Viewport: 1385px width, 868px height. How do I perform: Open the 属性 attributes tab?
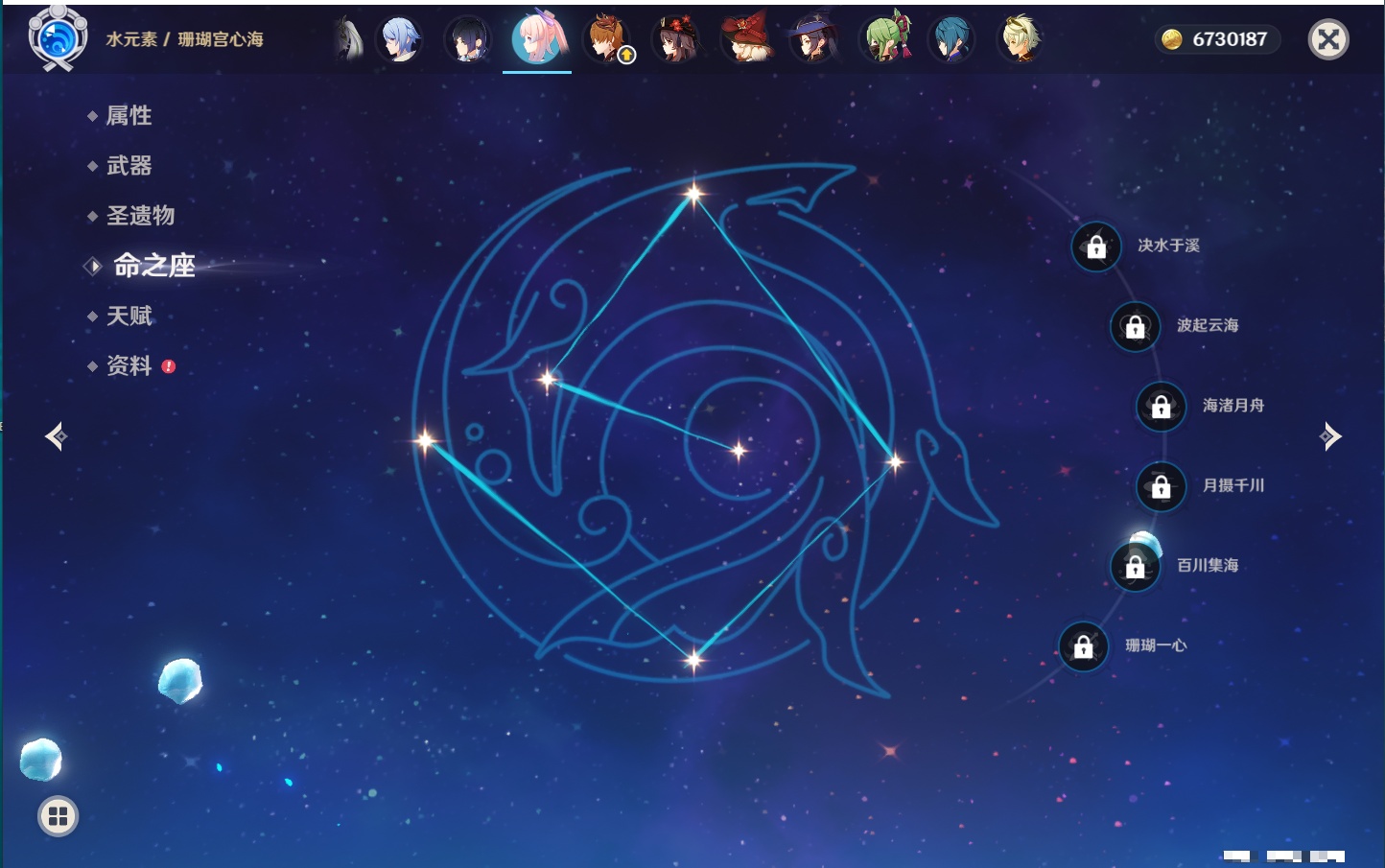pos(129,116)
